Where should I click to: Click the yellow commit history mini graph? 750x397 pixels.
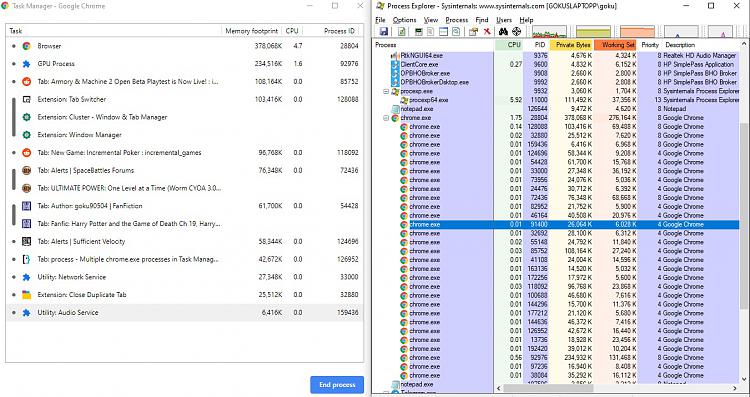click(x=594, y=32)
